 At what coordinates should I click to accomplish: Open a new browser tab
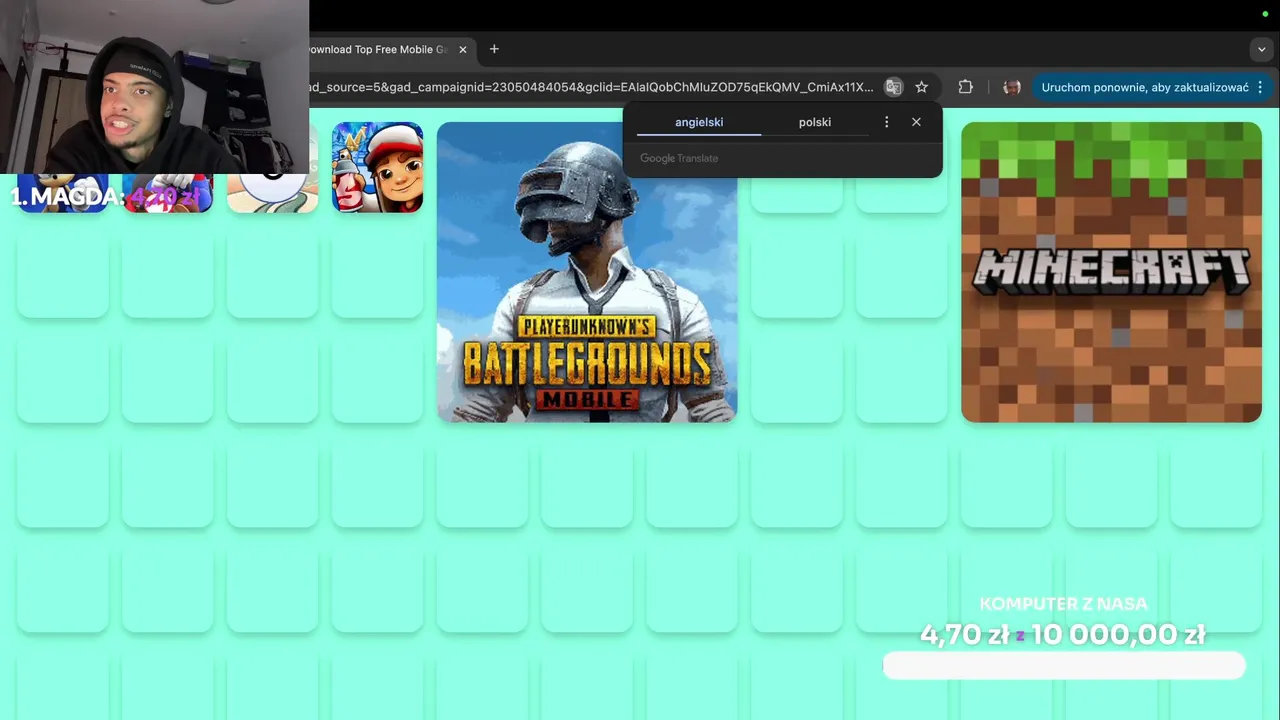click(494, 49)
